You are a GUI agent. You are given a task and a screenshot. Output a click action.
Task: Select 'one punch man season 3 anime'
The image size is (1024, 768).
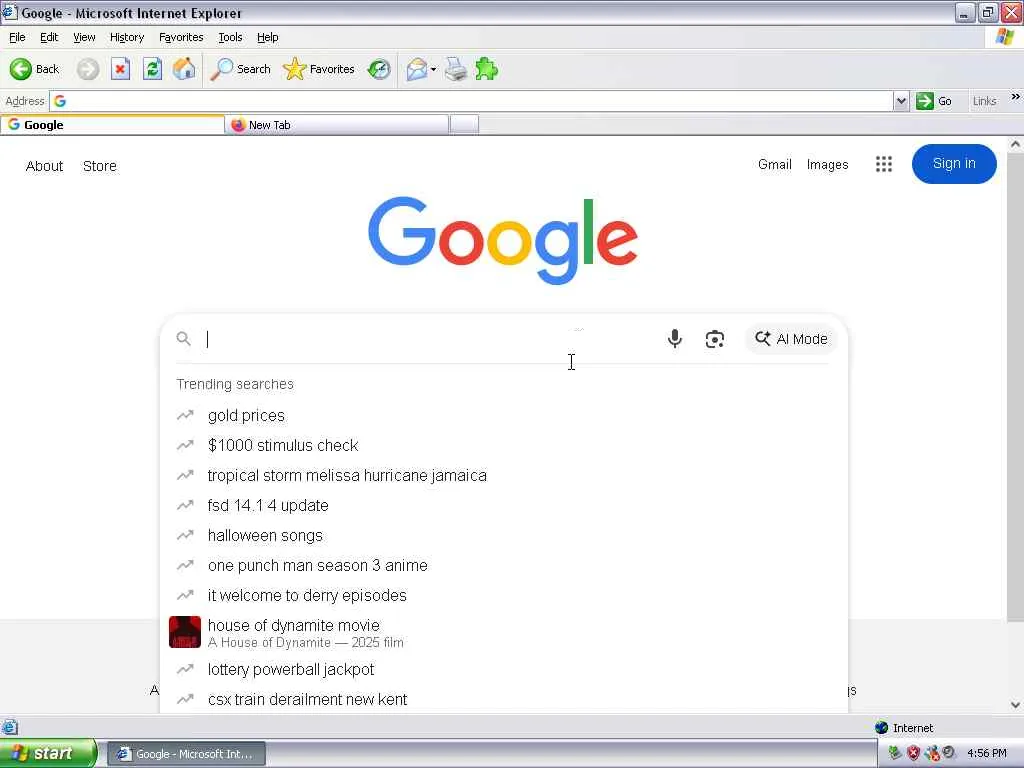[504, 566]
